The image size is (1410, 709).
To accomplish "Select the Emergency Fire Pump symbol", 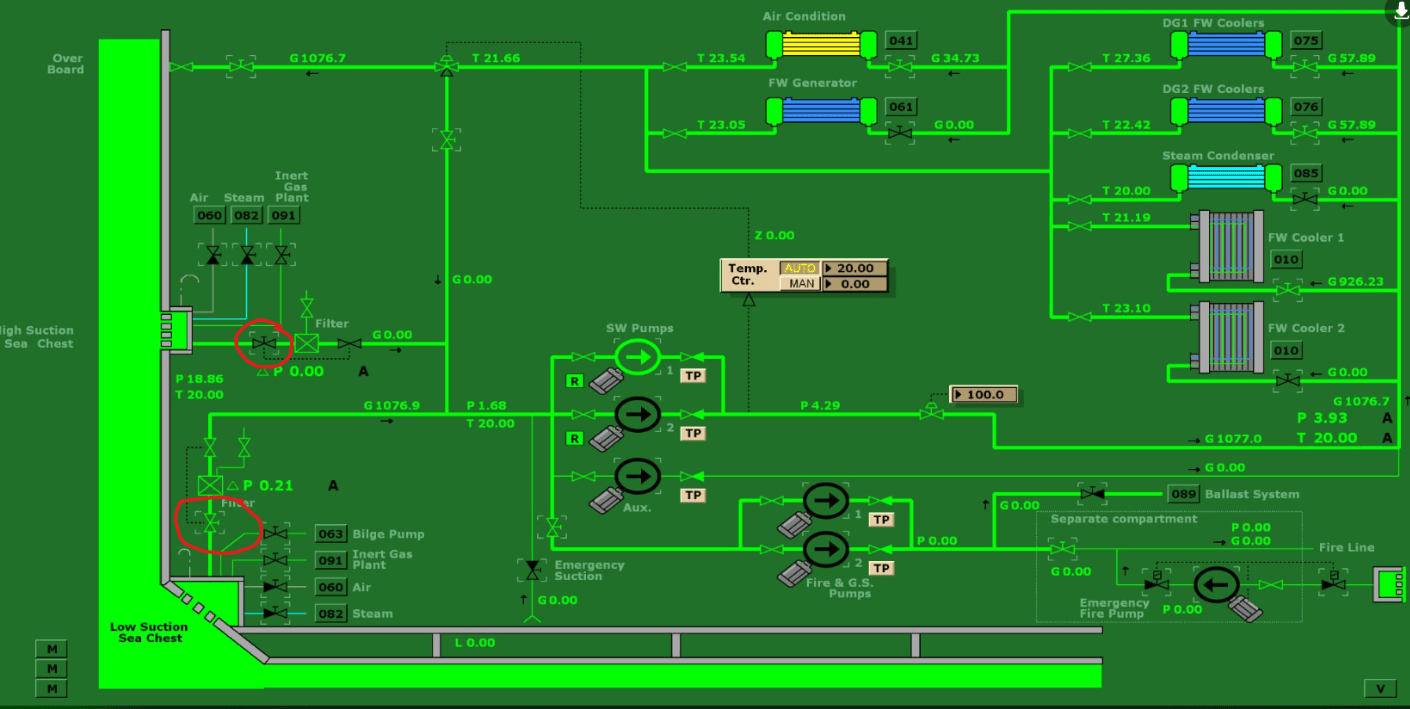I will (x=1216, y=584).
